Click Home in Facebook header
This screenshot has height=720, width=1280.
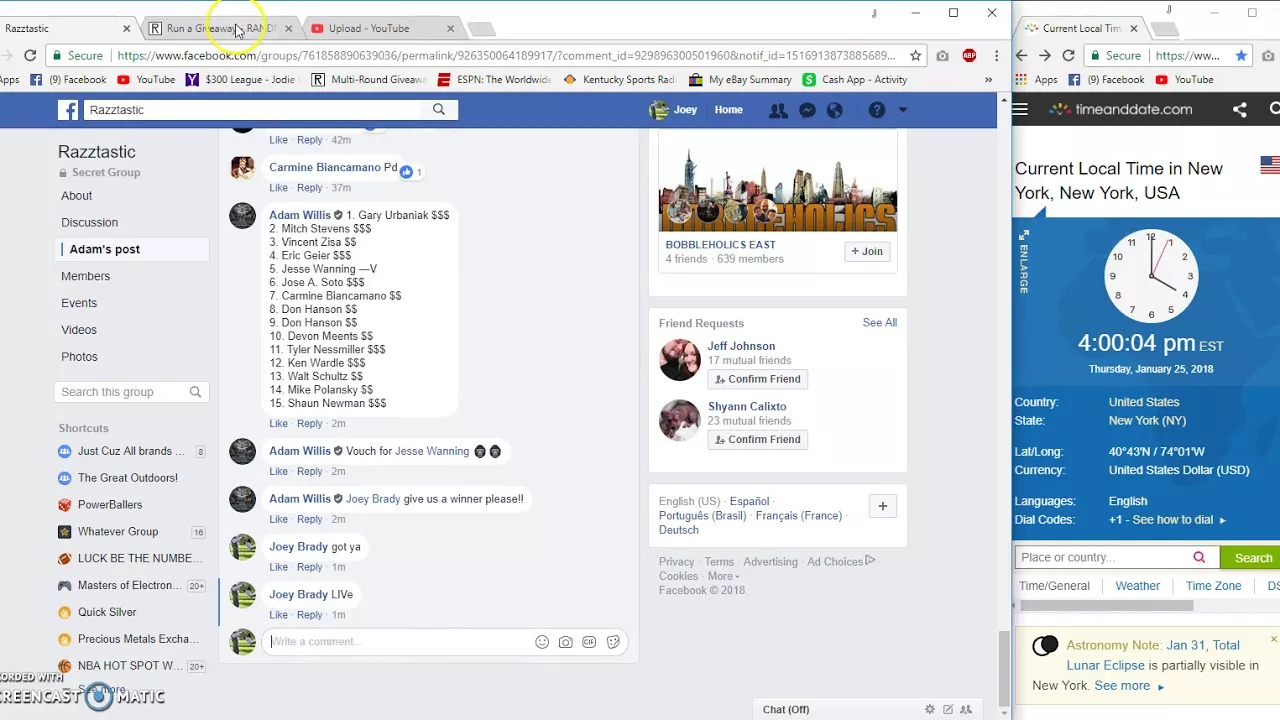[728, 110]
